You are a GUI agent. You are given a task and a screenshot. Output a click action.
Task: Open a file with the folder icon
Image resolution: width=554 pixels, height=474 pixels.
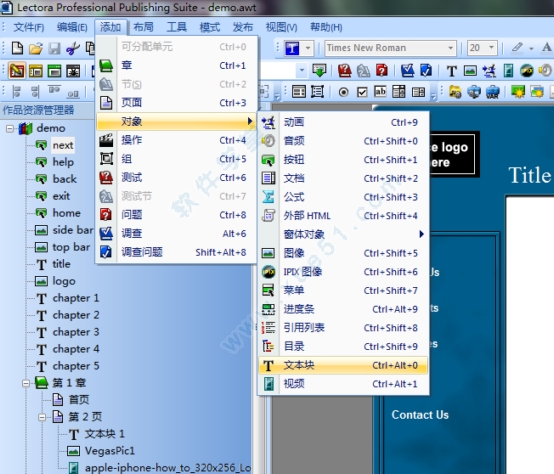[36, 48]
